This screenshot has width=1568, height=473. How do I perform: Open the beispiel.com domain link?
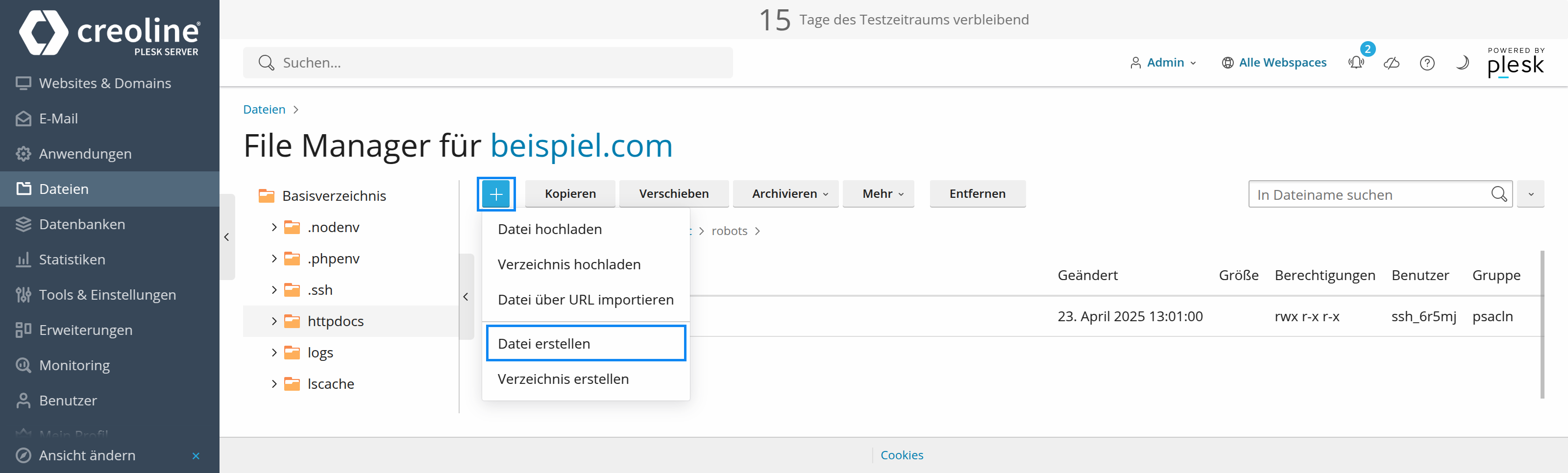(x=581, y=146)
